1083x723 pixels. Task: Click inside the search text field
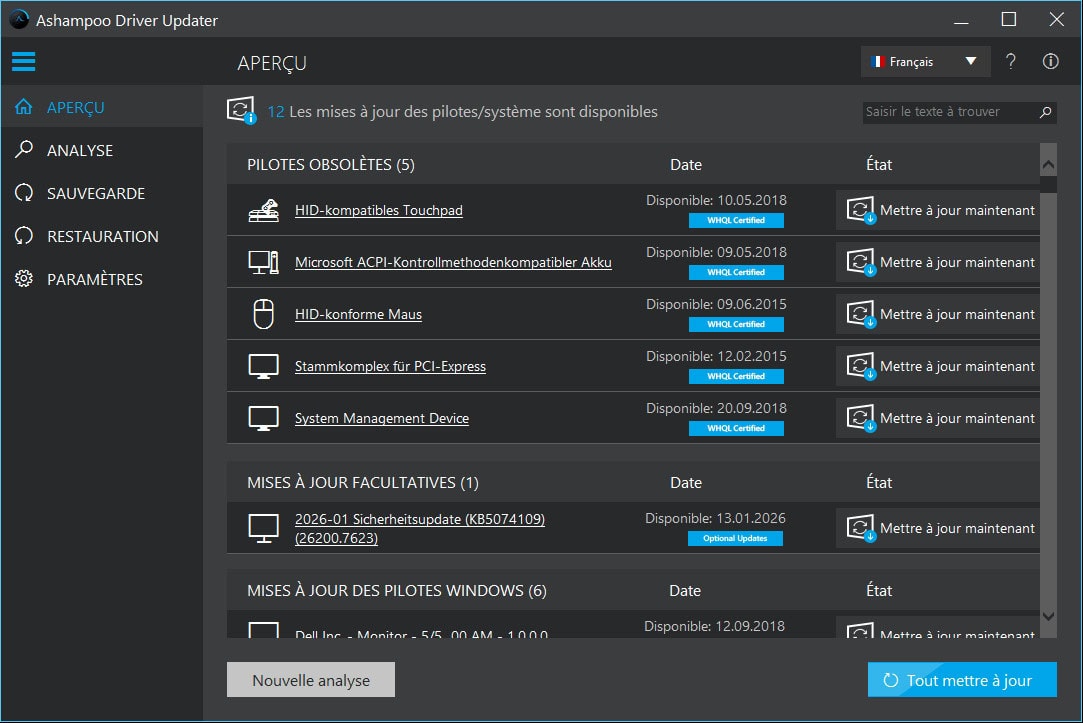tap(945, 112)
